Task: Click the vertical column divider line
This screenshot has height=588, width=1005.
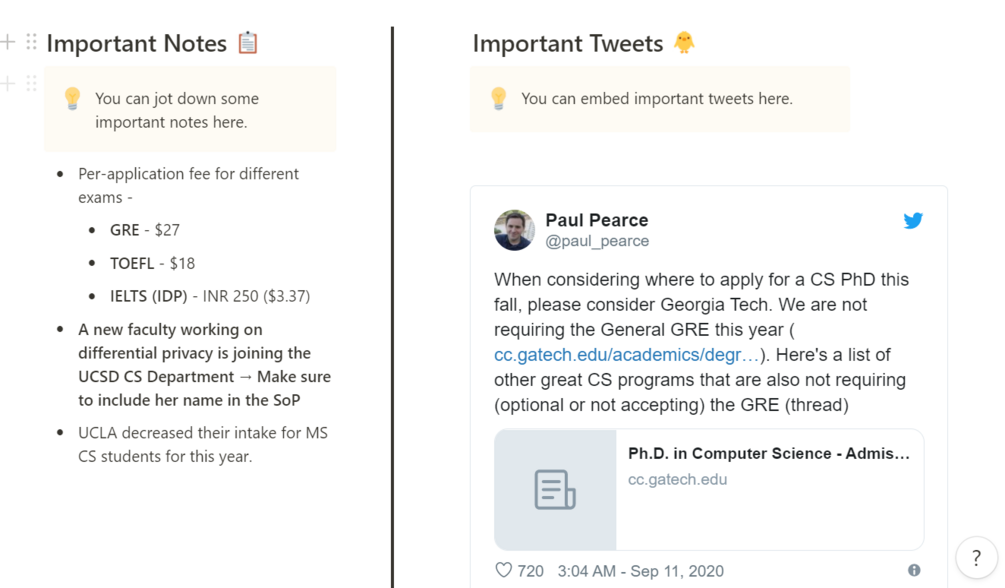Action: (392, 300)
